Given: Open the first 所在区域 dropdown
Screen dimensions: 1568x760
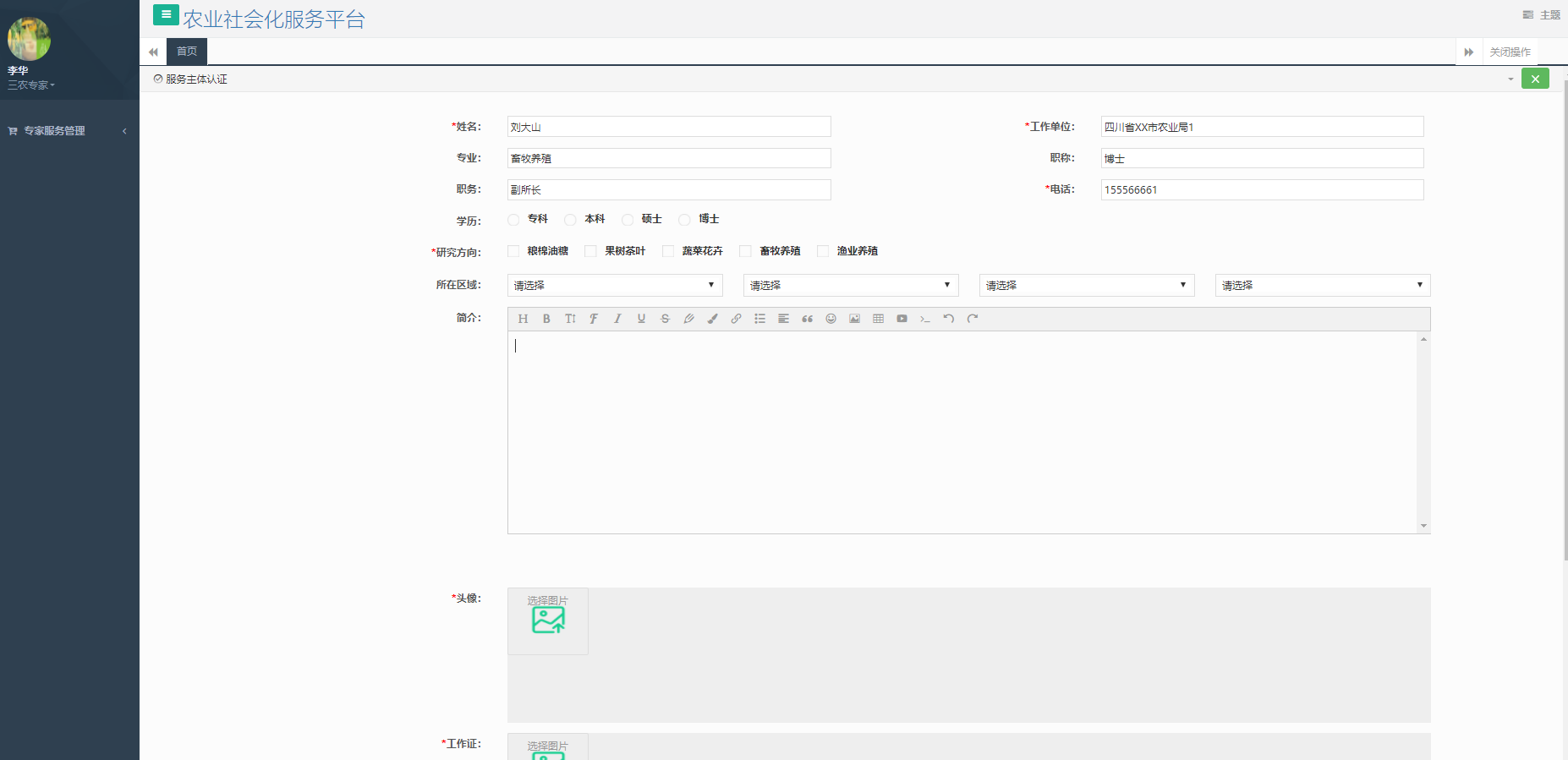Looking at the screenshot, I should click(x=614, y=286).
